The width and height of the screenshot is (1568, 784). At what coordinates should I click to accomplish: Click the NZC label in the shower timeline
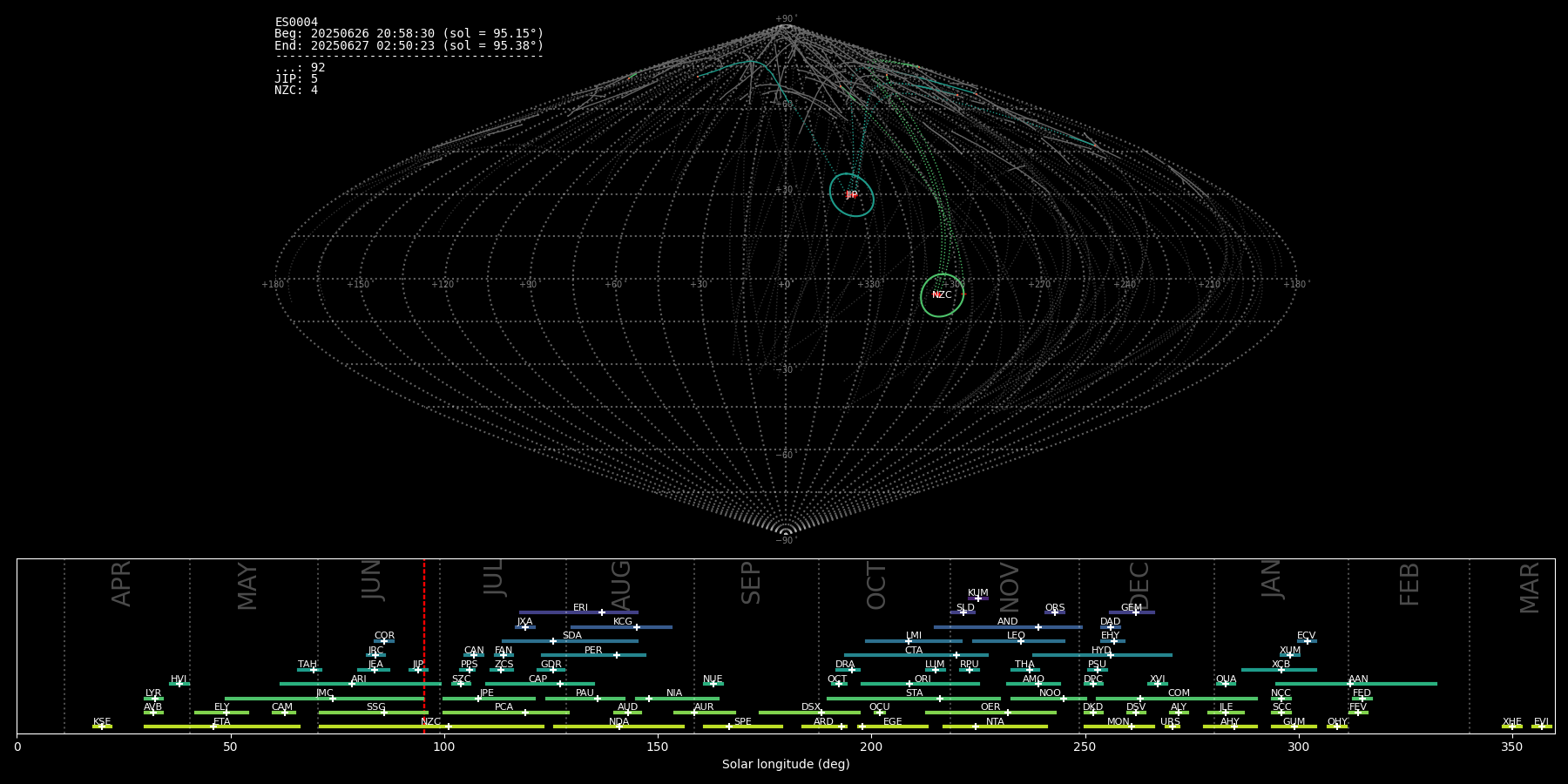click(x=430, y=722)
